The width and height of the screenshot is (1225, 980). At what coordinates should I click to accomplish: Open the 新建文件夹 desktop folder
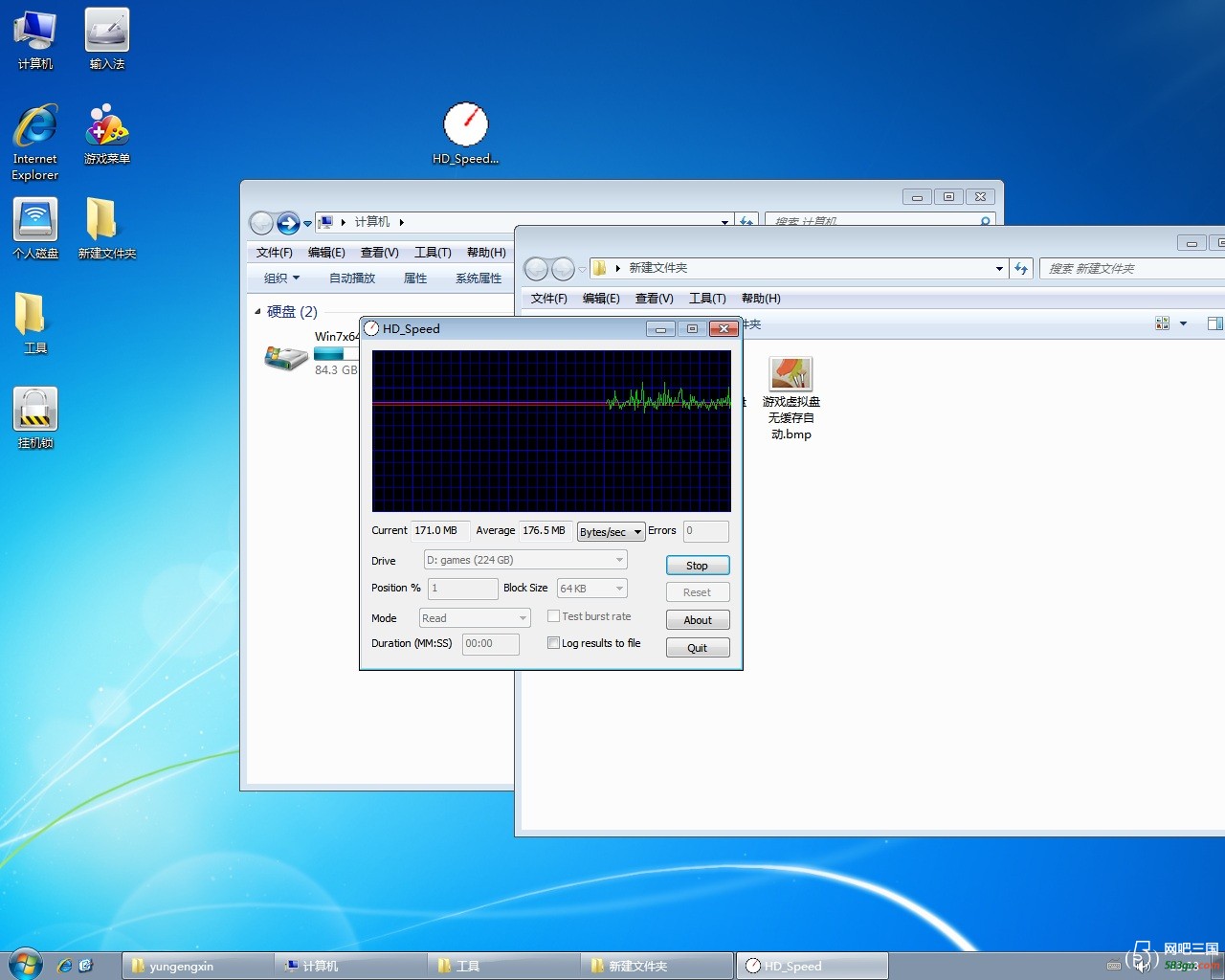[x=107, y=229]
